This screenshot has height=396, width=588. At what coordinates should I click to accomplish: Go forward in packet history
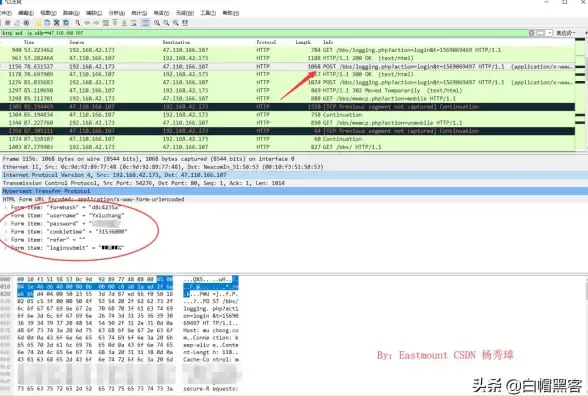(96, 23)
